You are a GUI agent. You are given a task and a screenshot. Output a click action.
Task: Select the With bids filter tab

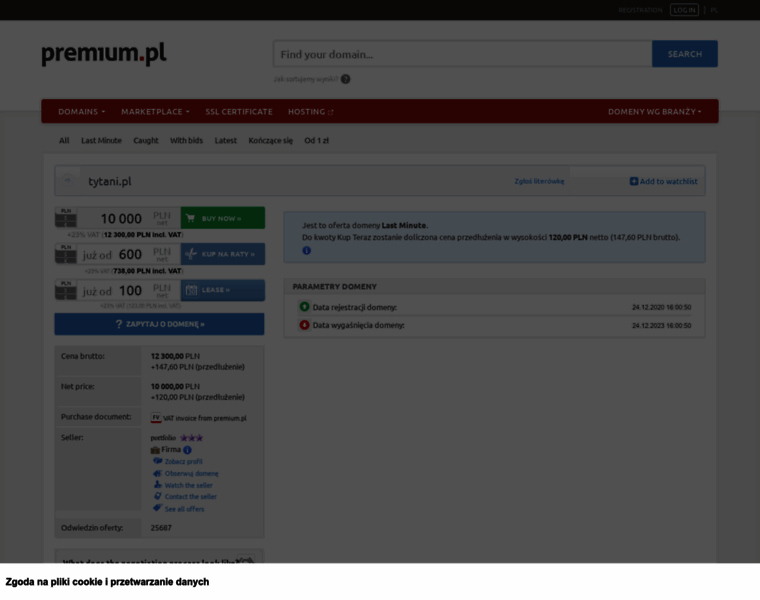(187, 141)
